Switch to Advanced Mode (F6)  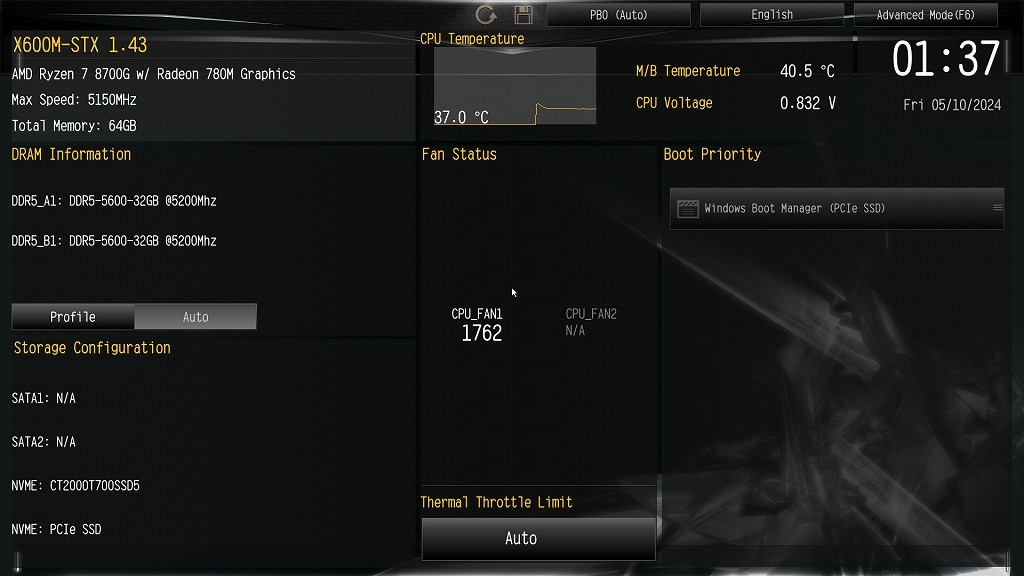(925, 14)
